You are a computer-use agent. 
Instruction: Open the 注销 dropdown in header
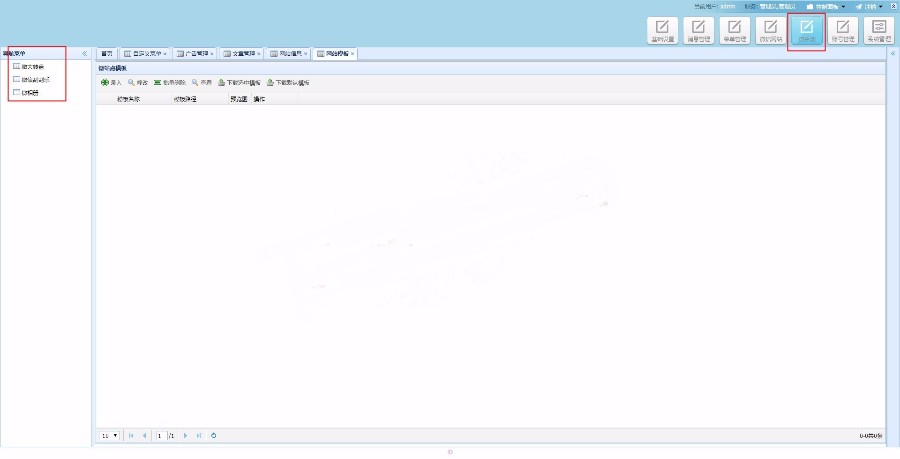[869, 6]
